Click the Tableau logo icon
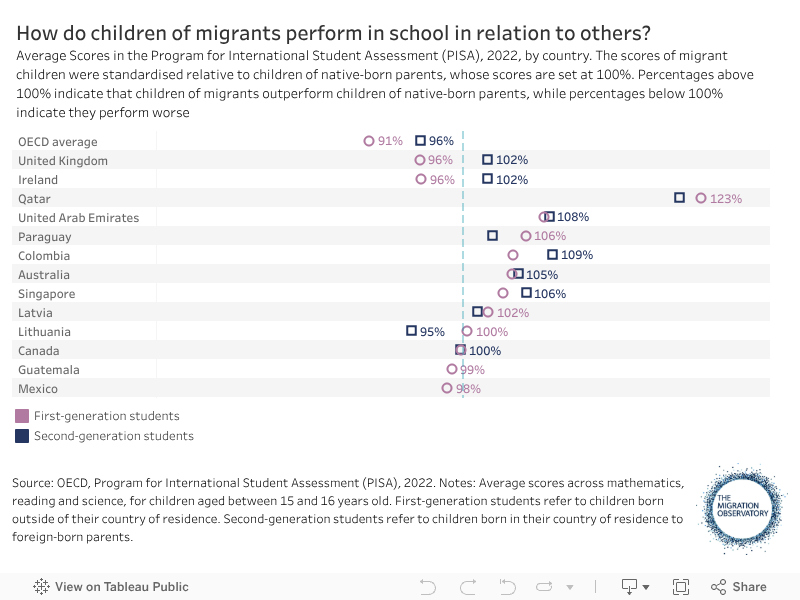The image size is (800, 600). click(42, 587)
